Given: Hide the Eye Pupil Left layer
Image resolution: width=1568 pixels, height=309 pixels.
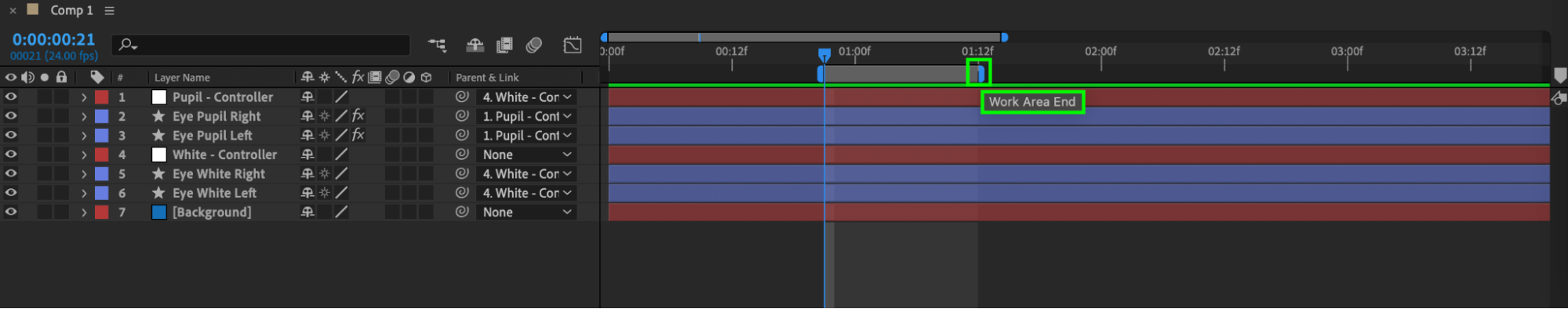Looking at the screenshot, I should 10,135.
